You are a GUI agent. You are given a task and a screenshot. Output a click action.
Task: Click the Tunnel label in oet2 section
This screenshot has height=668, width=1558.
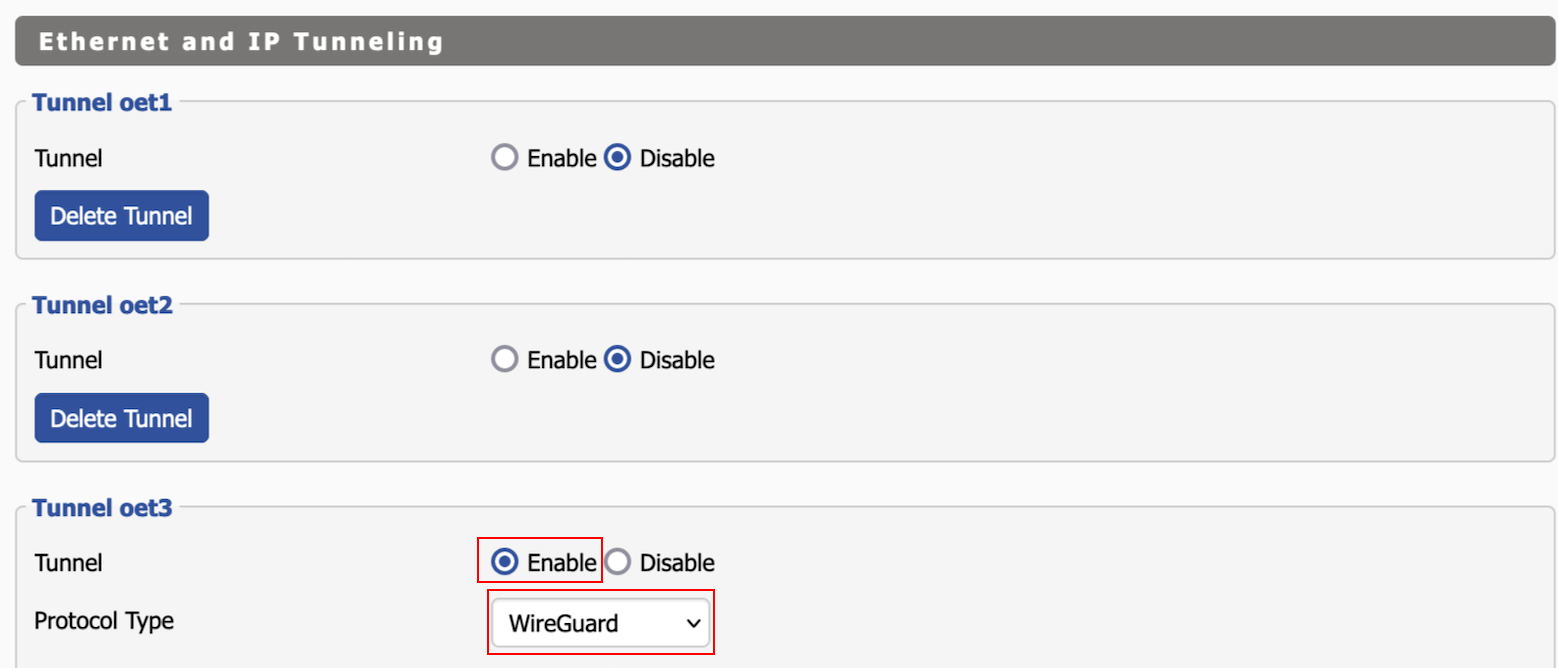pos(68,360)
